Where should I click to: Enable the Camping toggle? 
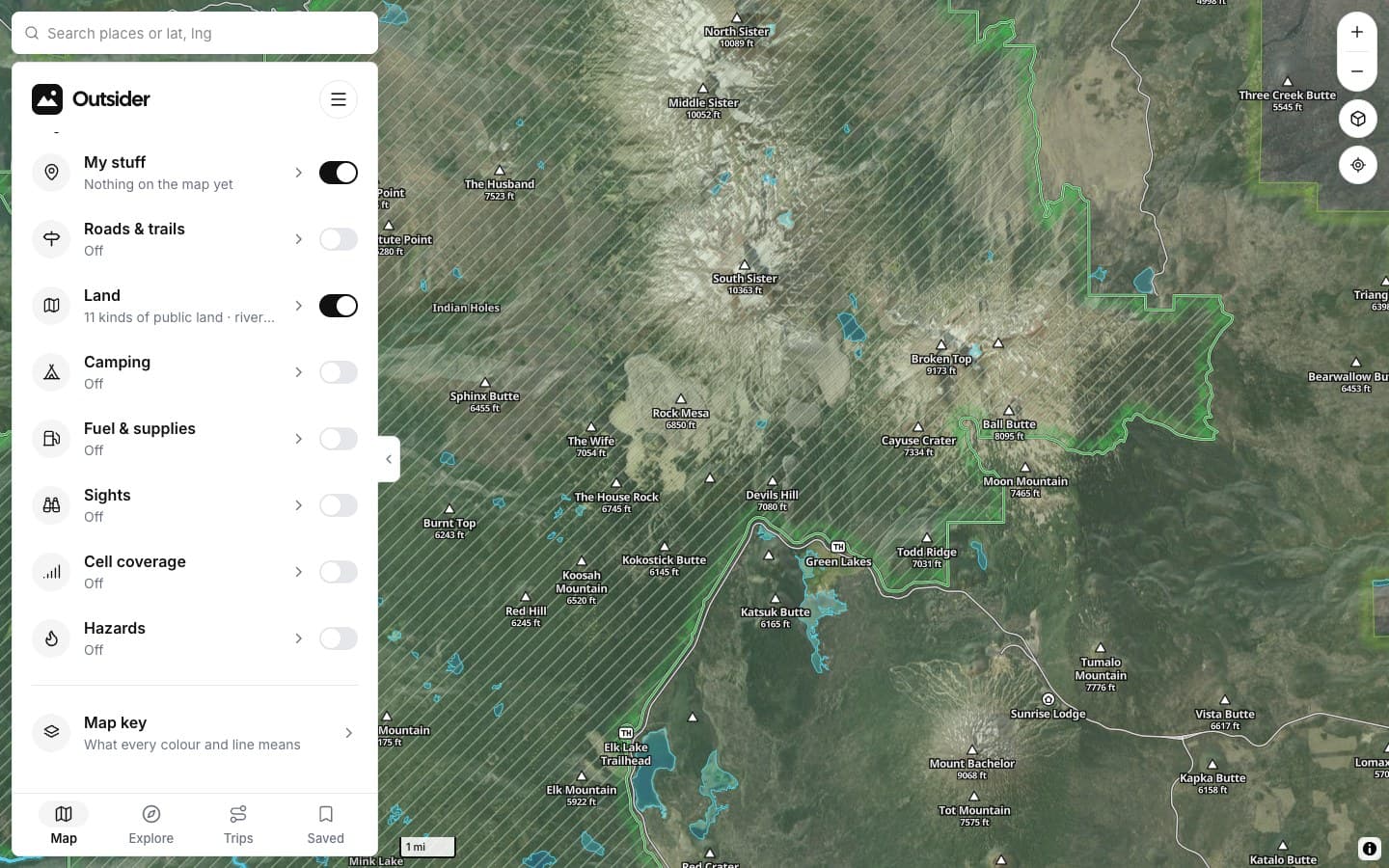tap(339, 372)
